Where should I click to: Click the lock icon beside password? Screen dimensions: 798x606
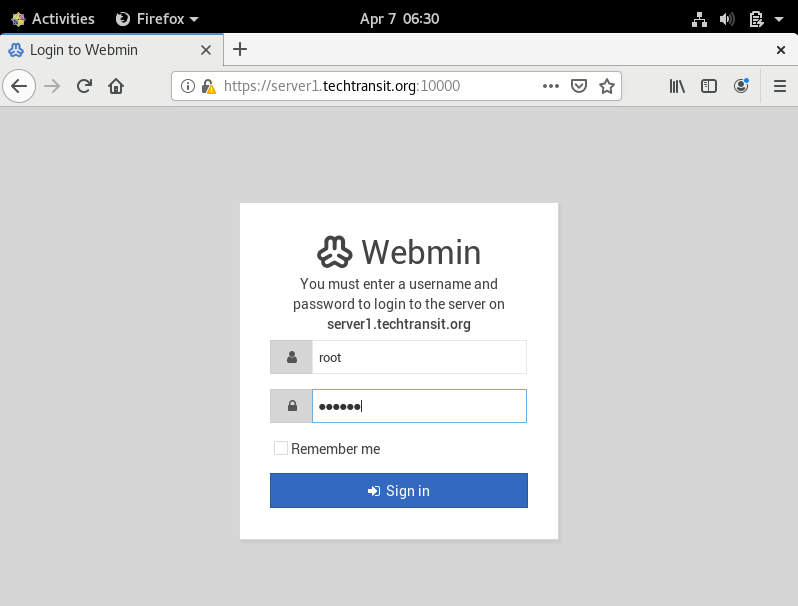point(291,406)
